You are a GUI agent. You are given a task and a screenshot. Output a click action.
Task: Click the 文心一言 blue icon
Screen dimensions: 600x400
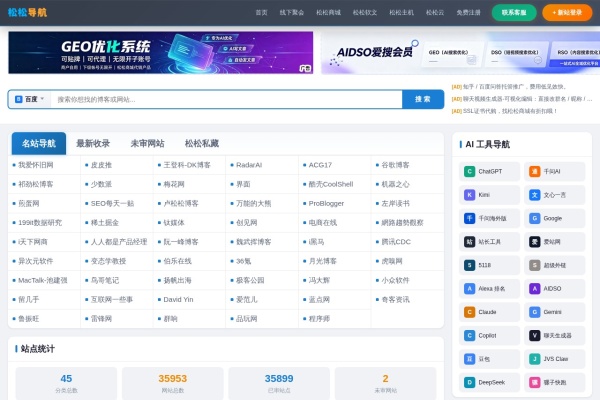pos(535,195)
